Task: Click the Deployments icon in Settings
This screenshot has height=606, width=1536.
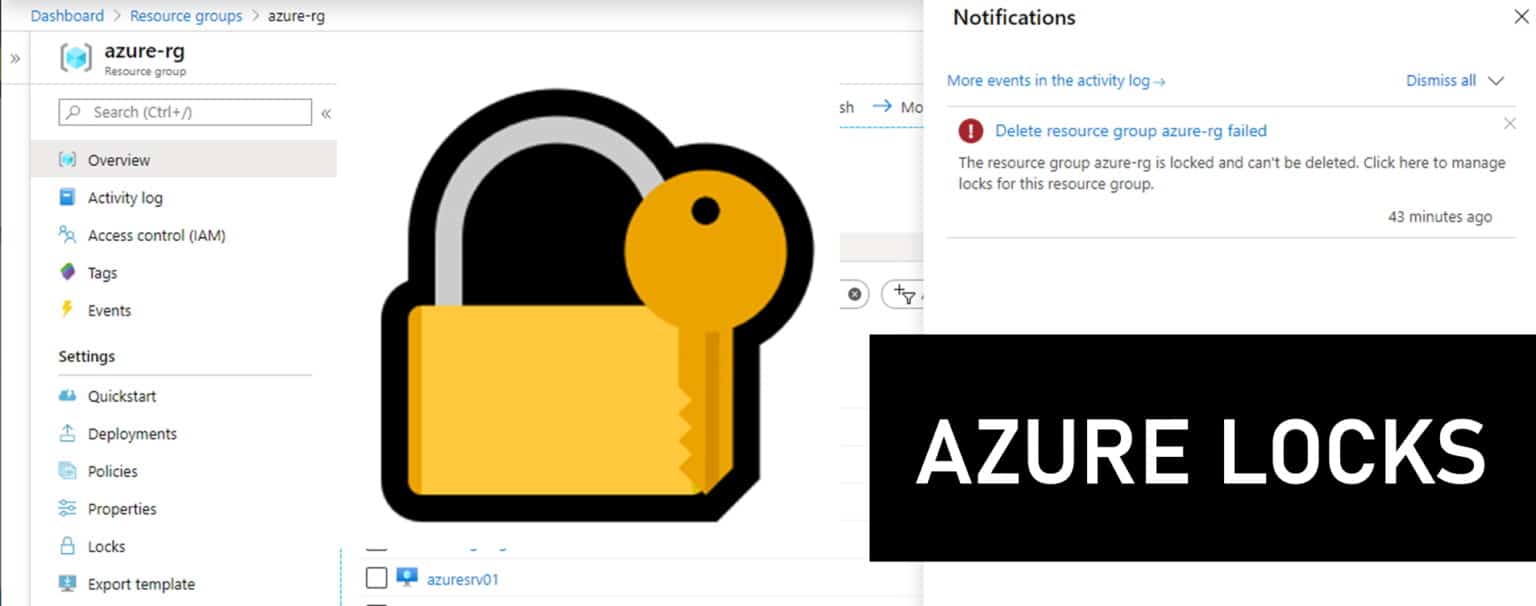Action: (66, 433)
